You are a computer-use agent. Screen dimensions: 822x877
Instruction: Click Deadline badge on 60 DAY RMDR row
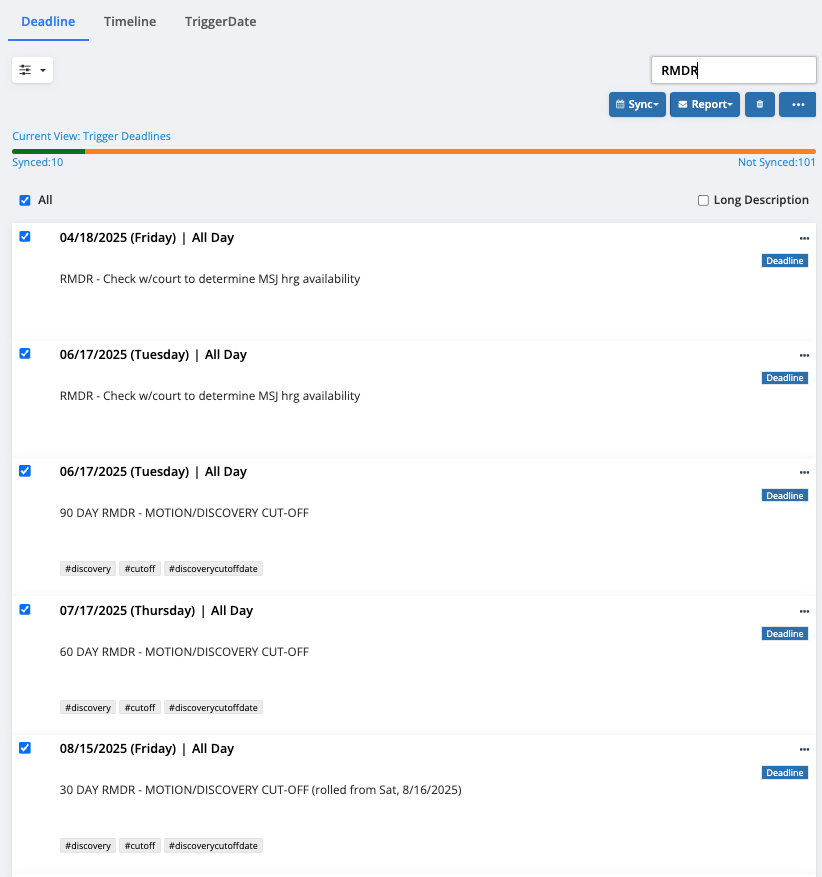tap(785, 634)
